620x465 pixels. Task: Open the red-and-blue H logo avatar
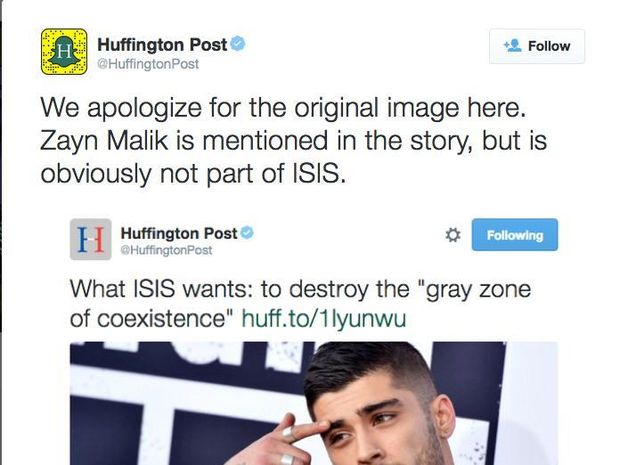91,239
